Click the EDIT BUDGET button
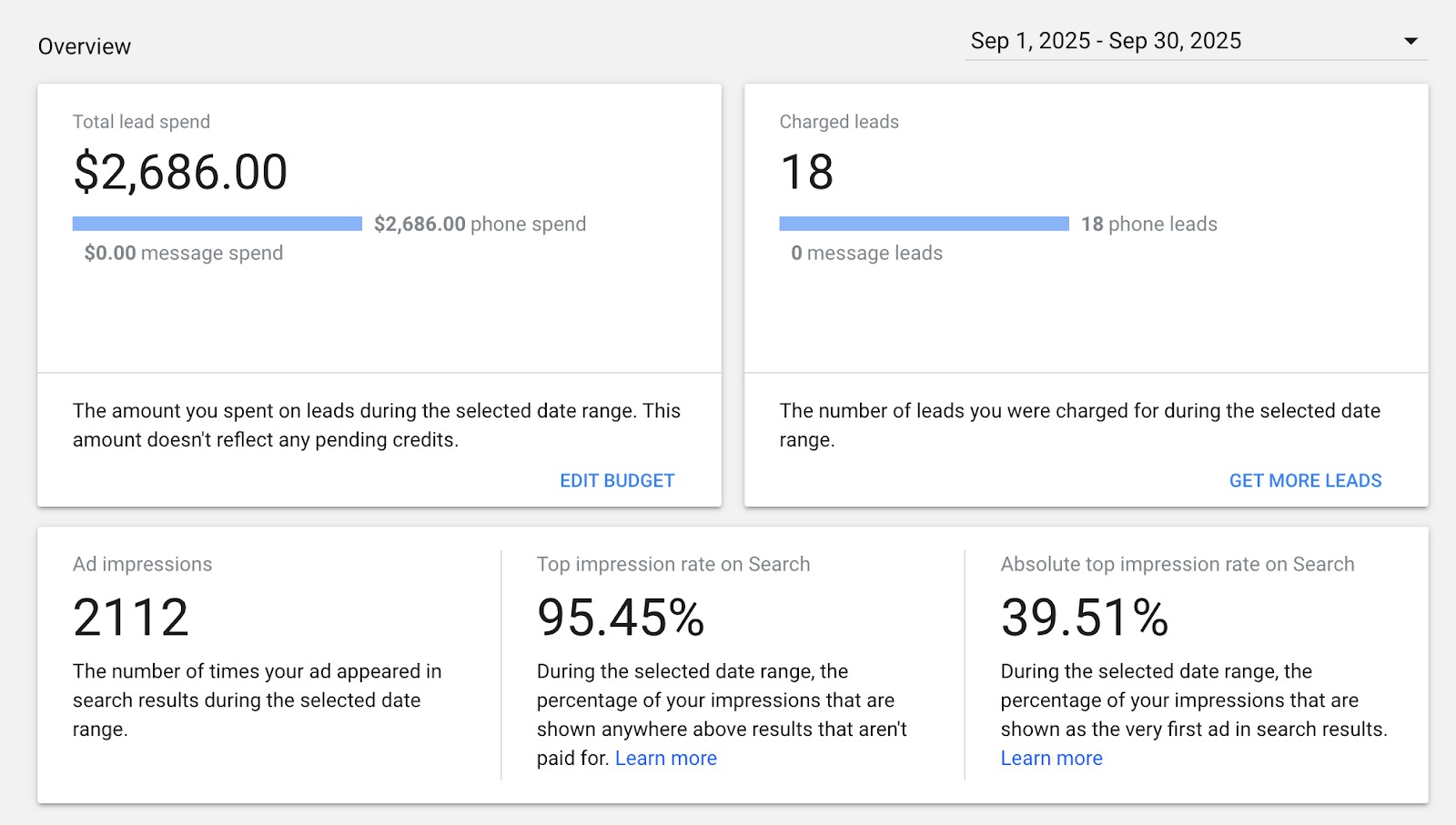1456x825 pixels. [x=617, y=480]
